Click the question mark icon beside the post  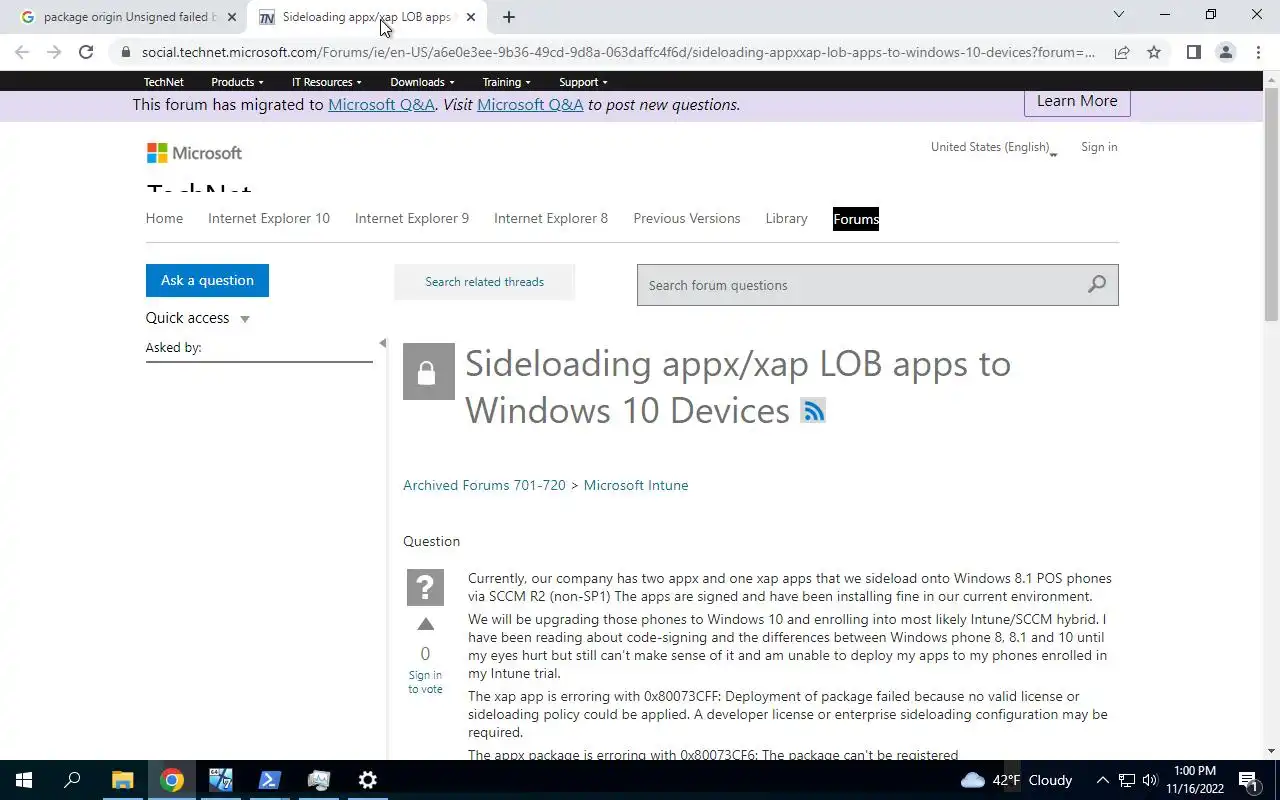[x=425, y=587]
